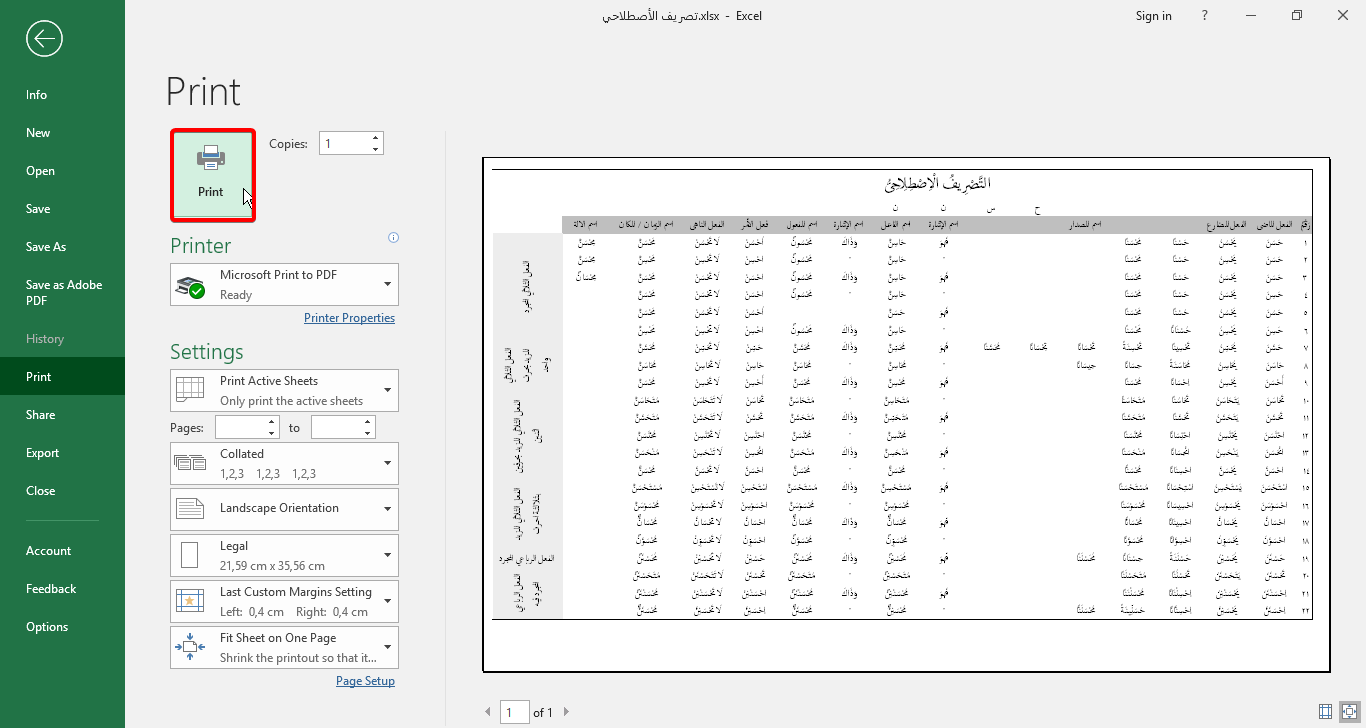Advance preview with the next page arrow

click(566, 711)
